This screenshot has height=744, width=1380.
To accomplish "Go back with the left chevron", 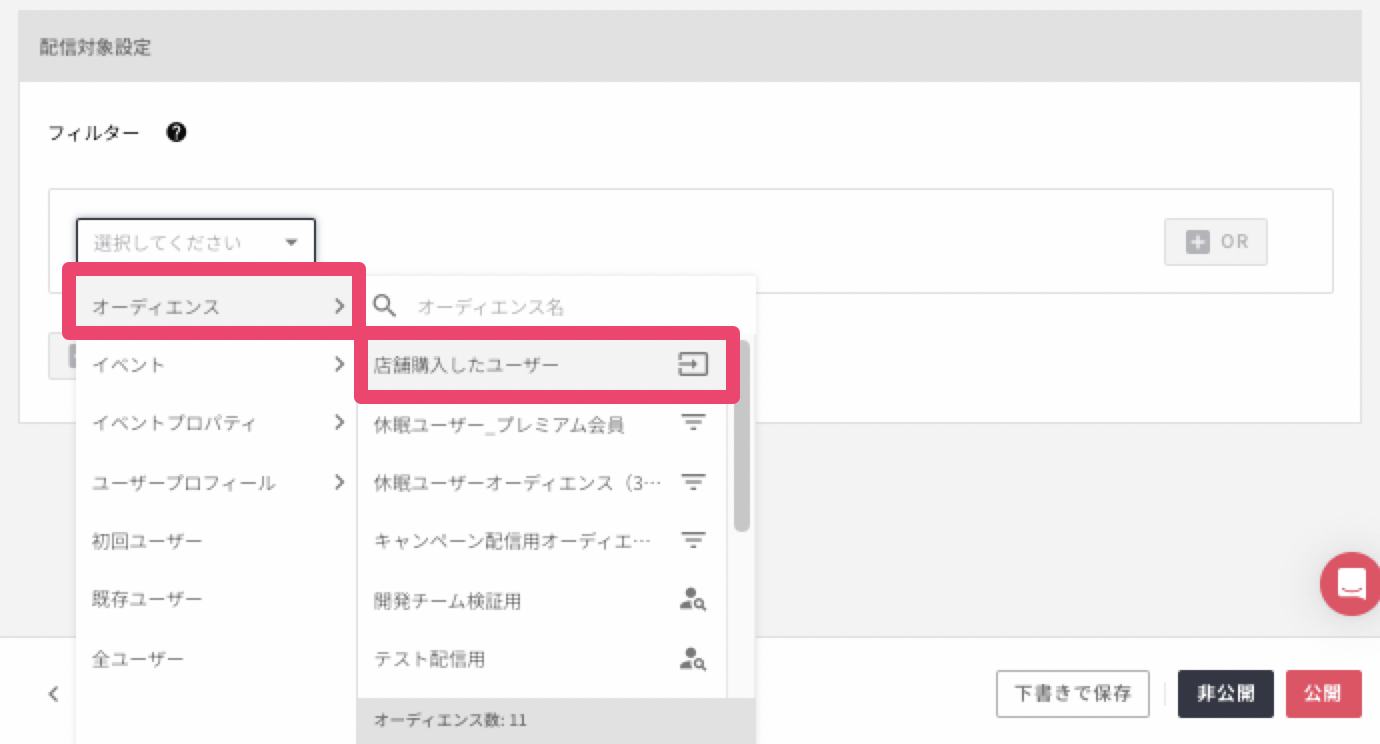I will [x=54, y=694].
